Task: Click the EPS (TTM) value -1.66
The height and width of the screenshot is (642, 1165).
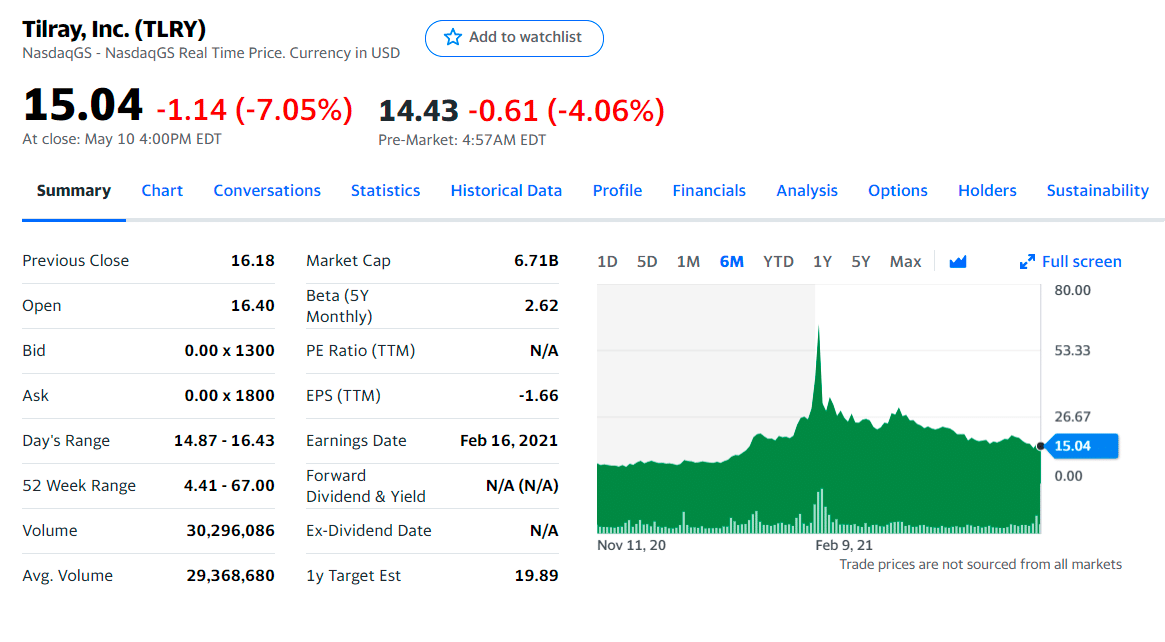Action: [x=539, y=395]
